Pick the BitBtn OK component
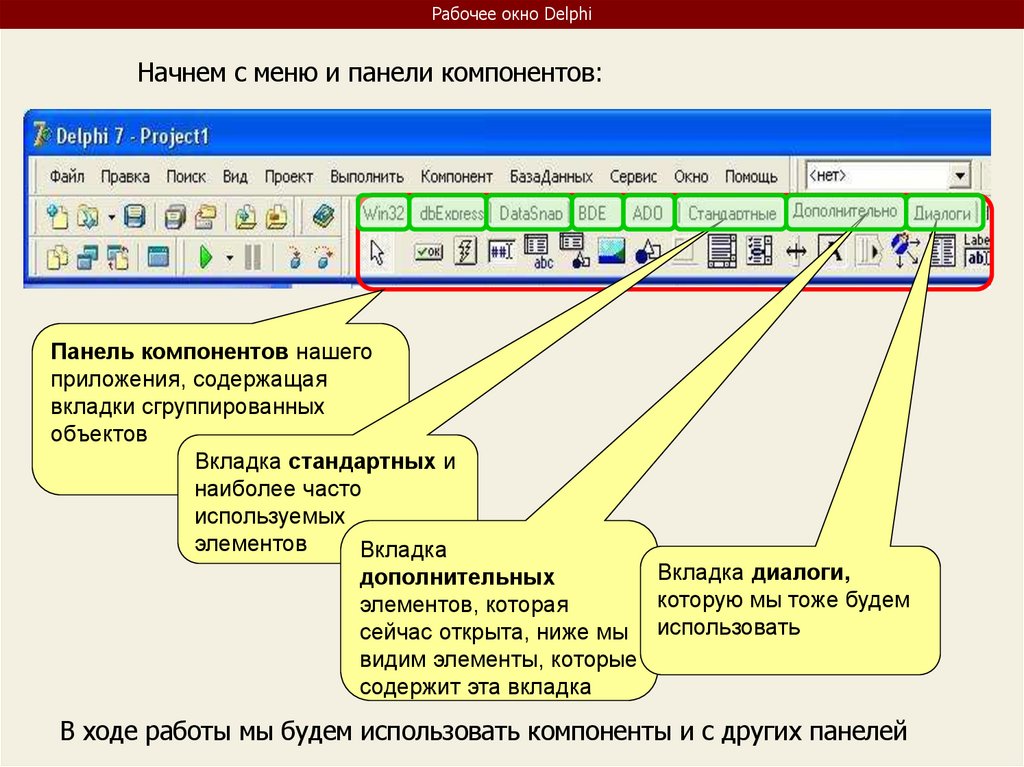 point(428,252)
